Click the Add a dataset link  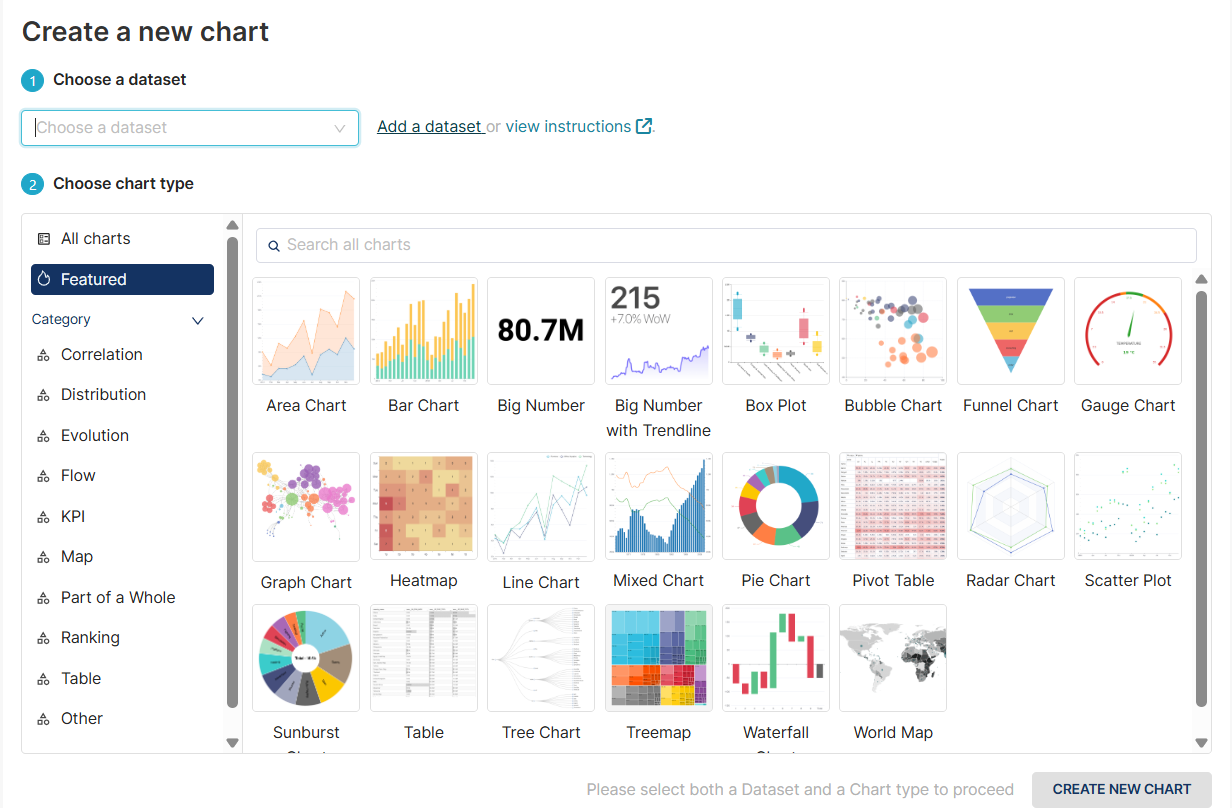coord(429,127)
